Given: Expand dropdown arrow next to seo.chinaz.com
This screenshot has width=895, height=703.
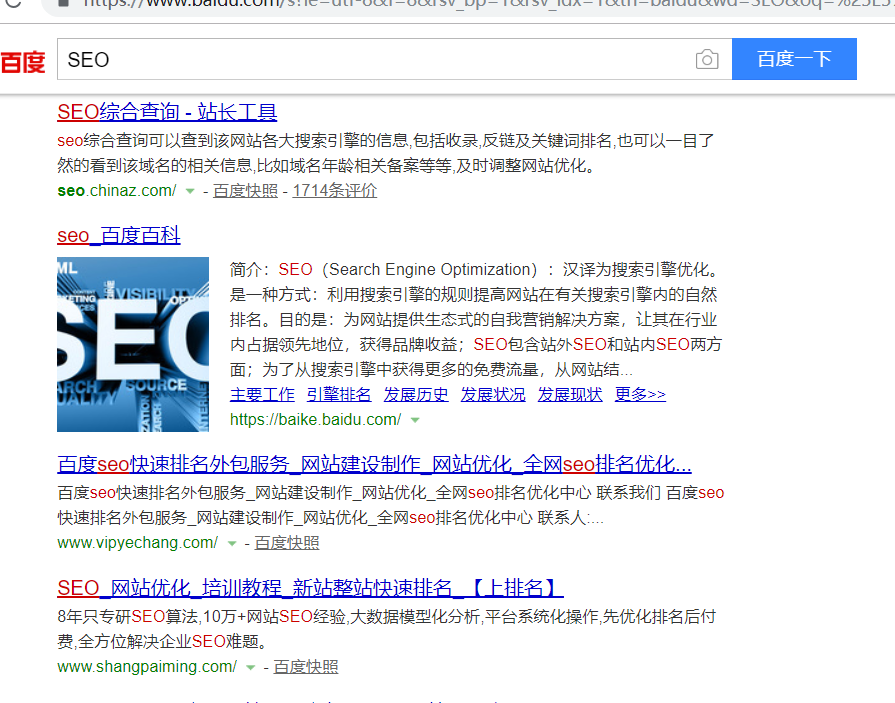Looking at the screenshot, I should (190, 191).
